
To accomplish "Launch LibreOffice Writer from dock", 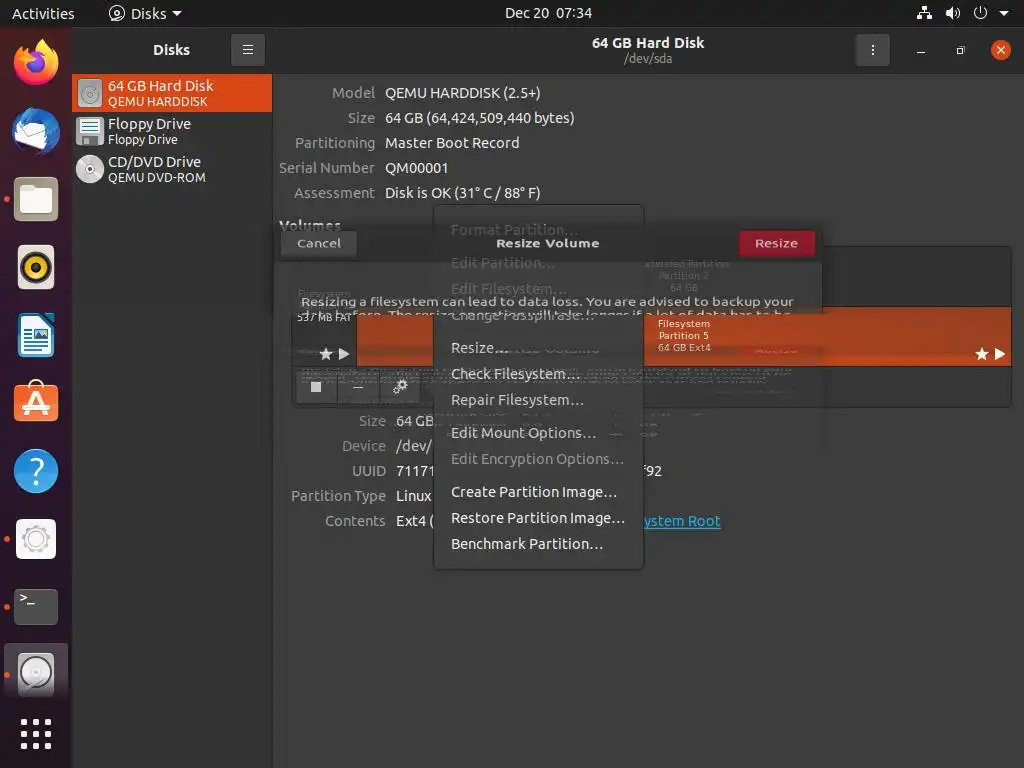I will pos(36,335).
